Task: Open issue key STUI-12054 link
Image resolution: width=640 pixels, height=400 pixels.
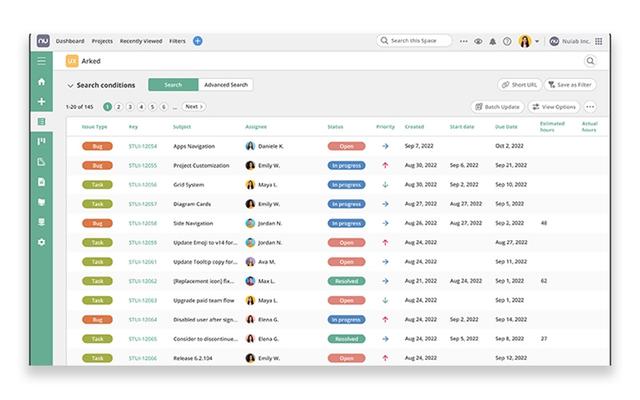Action: pos(142,146)
